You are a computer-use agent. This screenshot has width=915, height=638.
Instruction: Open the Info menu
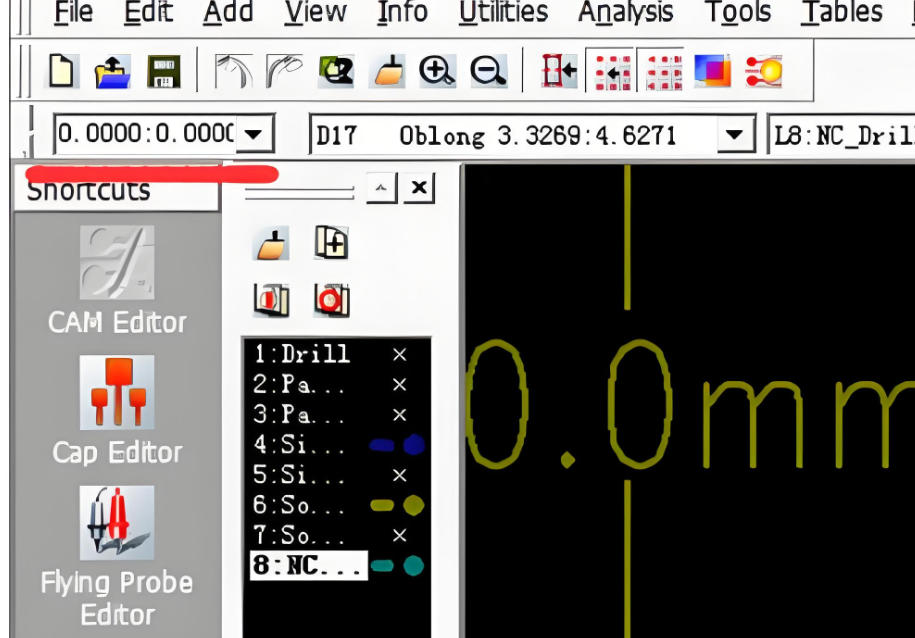(402, 12)
